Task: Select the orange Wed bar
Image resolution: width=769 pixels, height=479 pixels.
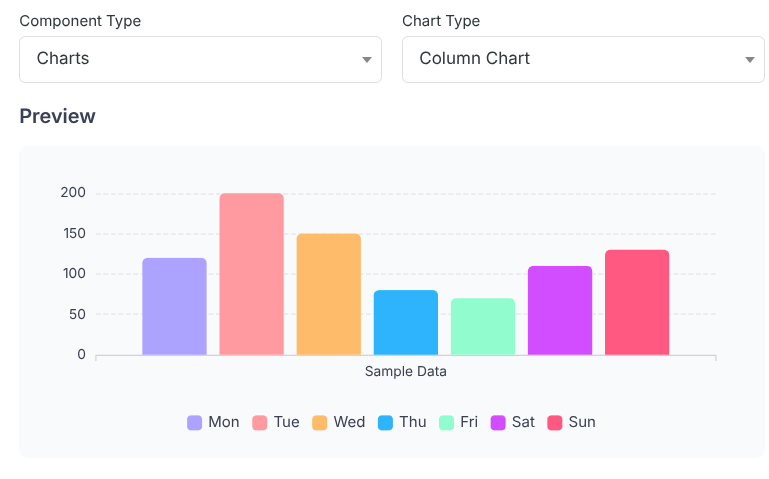Action: coord(329,294)
